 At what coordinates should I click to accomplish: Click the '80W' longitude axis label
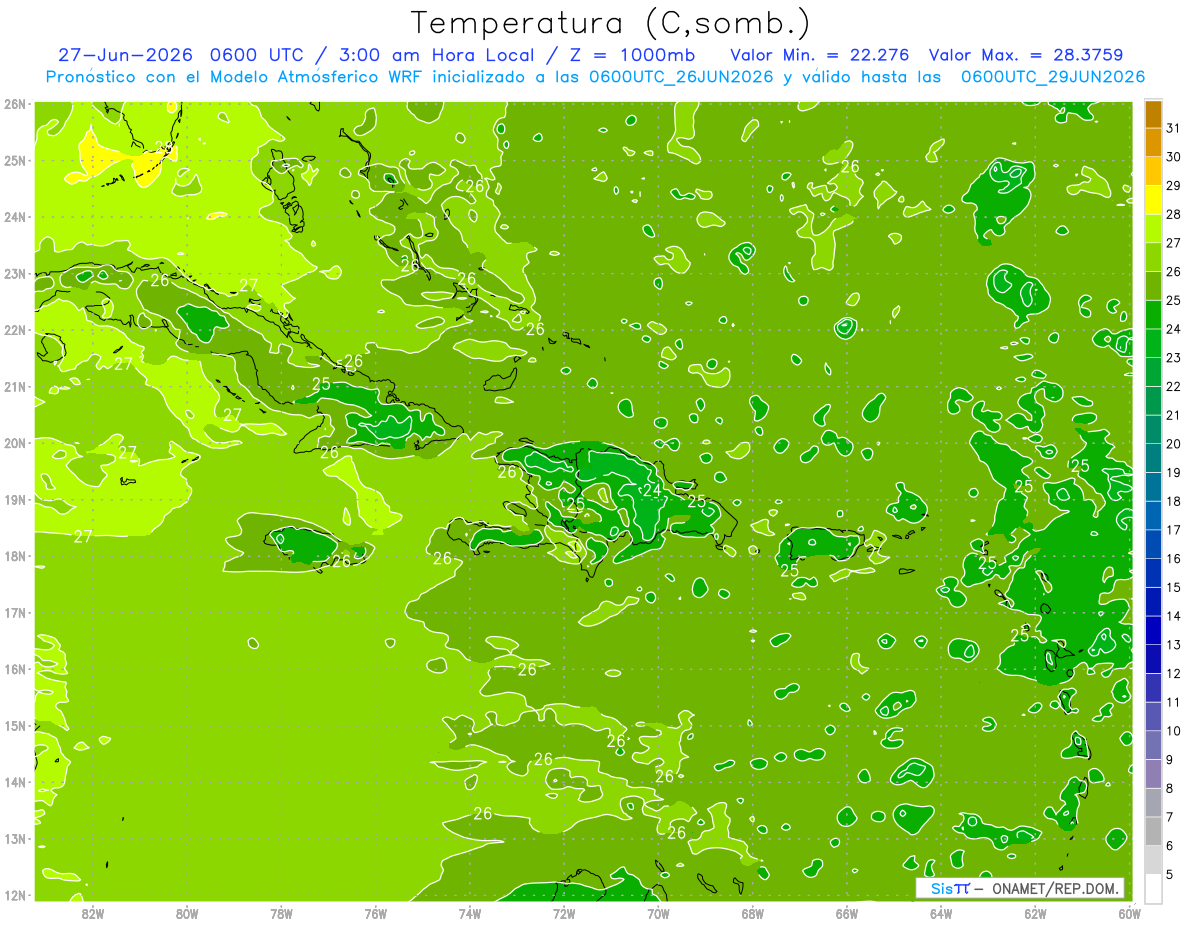(186, 913)
